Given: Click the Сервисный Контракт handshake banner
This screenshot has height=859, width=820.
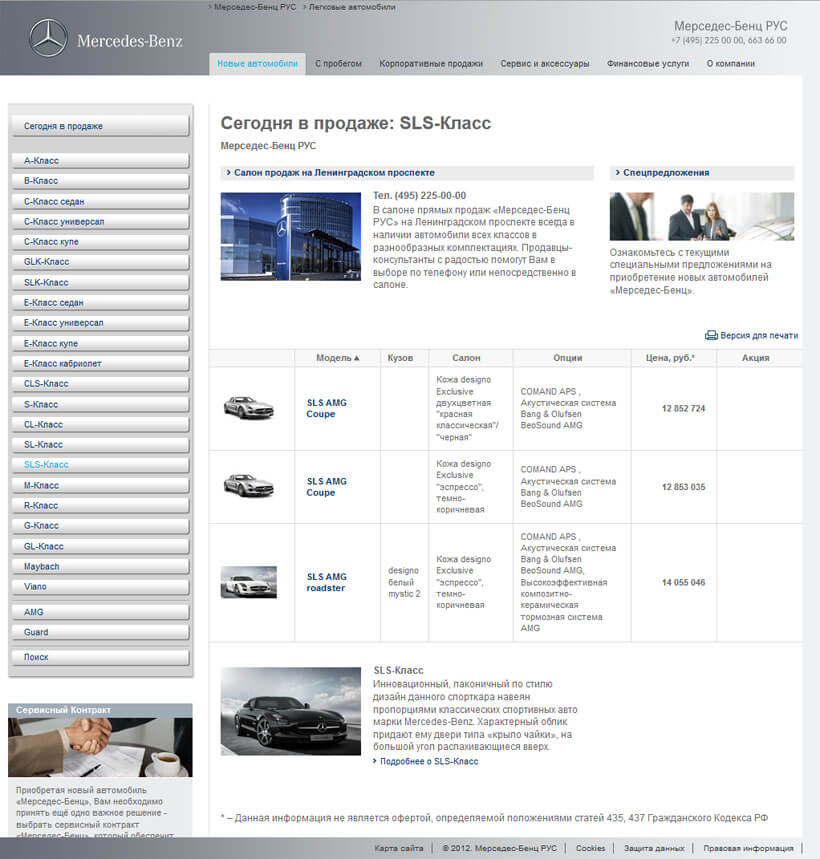Looking at the screenshot, I should 100,741.
